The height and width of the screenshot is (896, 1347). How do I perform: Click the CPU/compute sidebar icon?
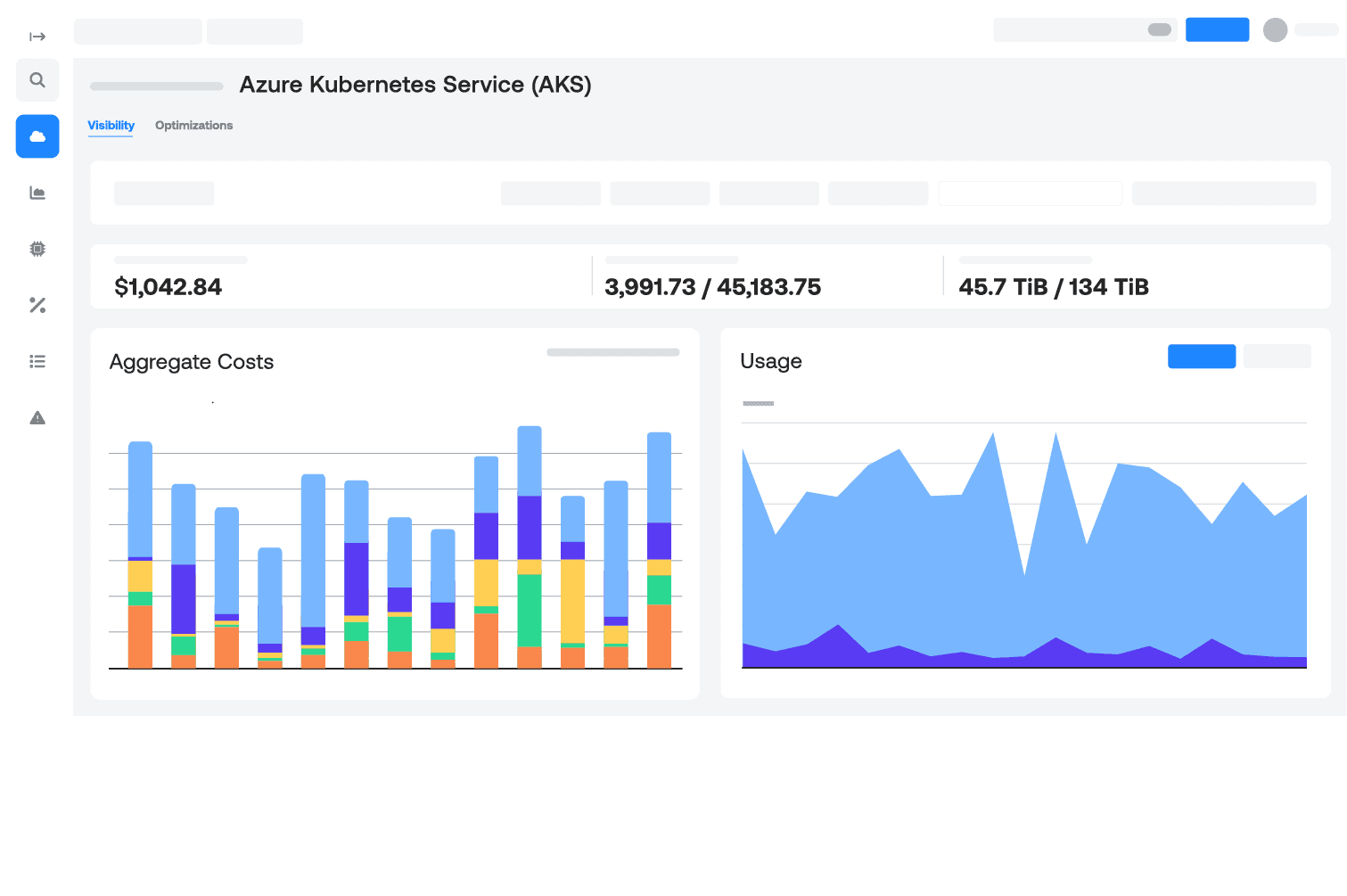[37, 249]
